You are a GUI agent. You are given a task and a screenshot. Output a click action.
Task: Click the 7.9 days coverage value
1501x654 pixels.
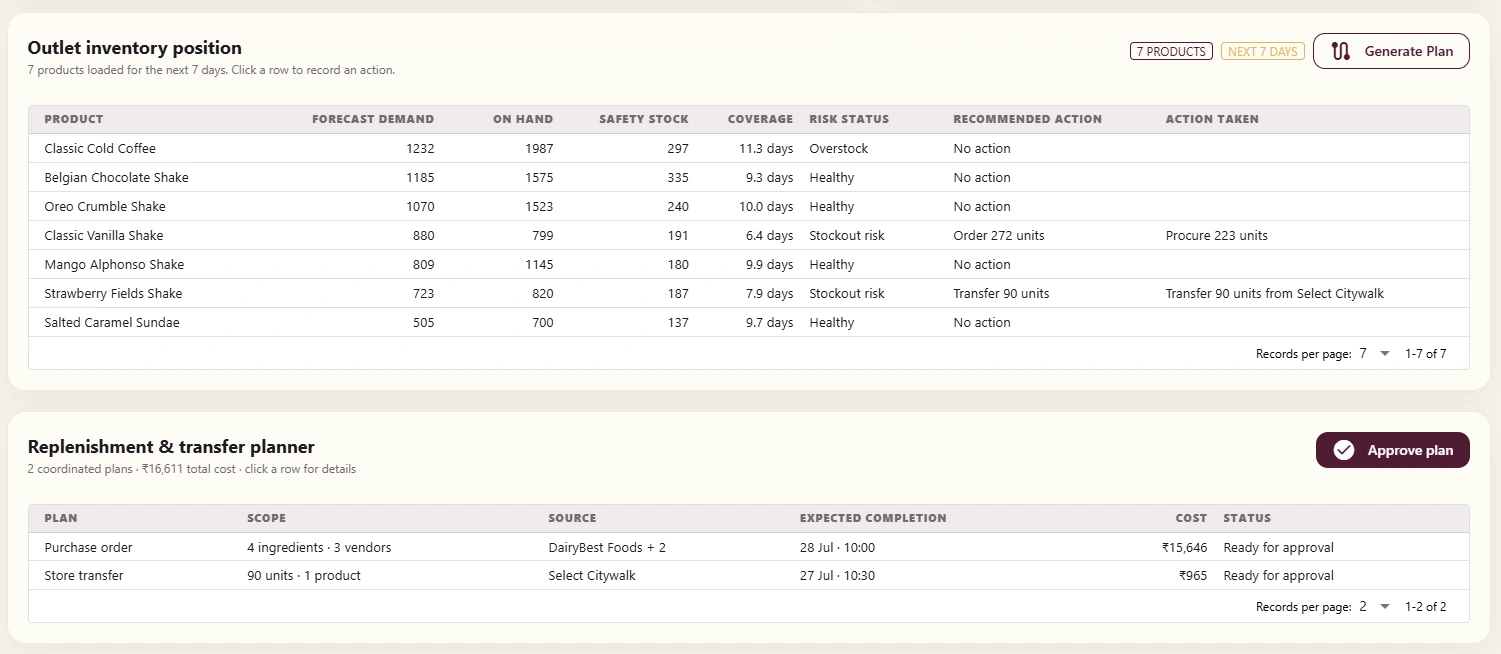pos(769,293)
